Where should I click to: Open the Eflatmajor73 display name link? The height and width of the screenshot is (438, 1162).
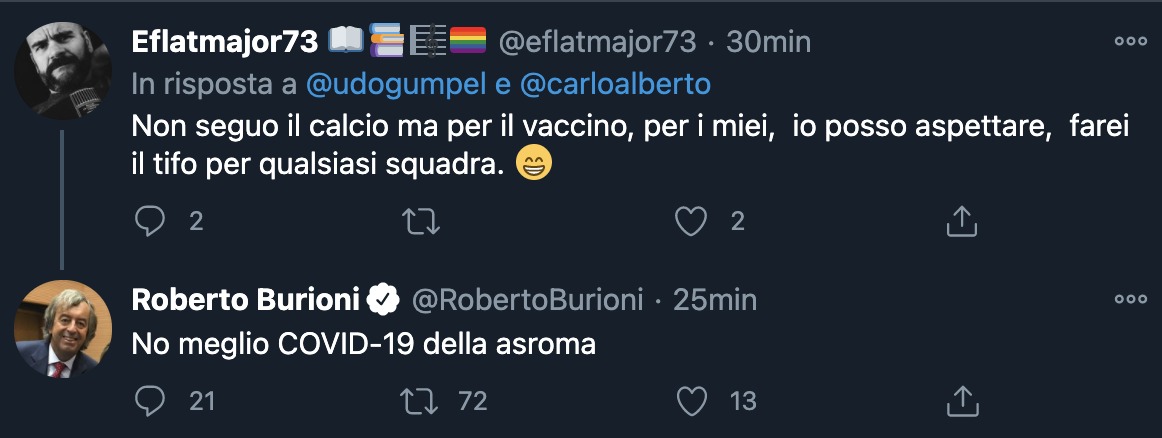click(x=225, y=42)
